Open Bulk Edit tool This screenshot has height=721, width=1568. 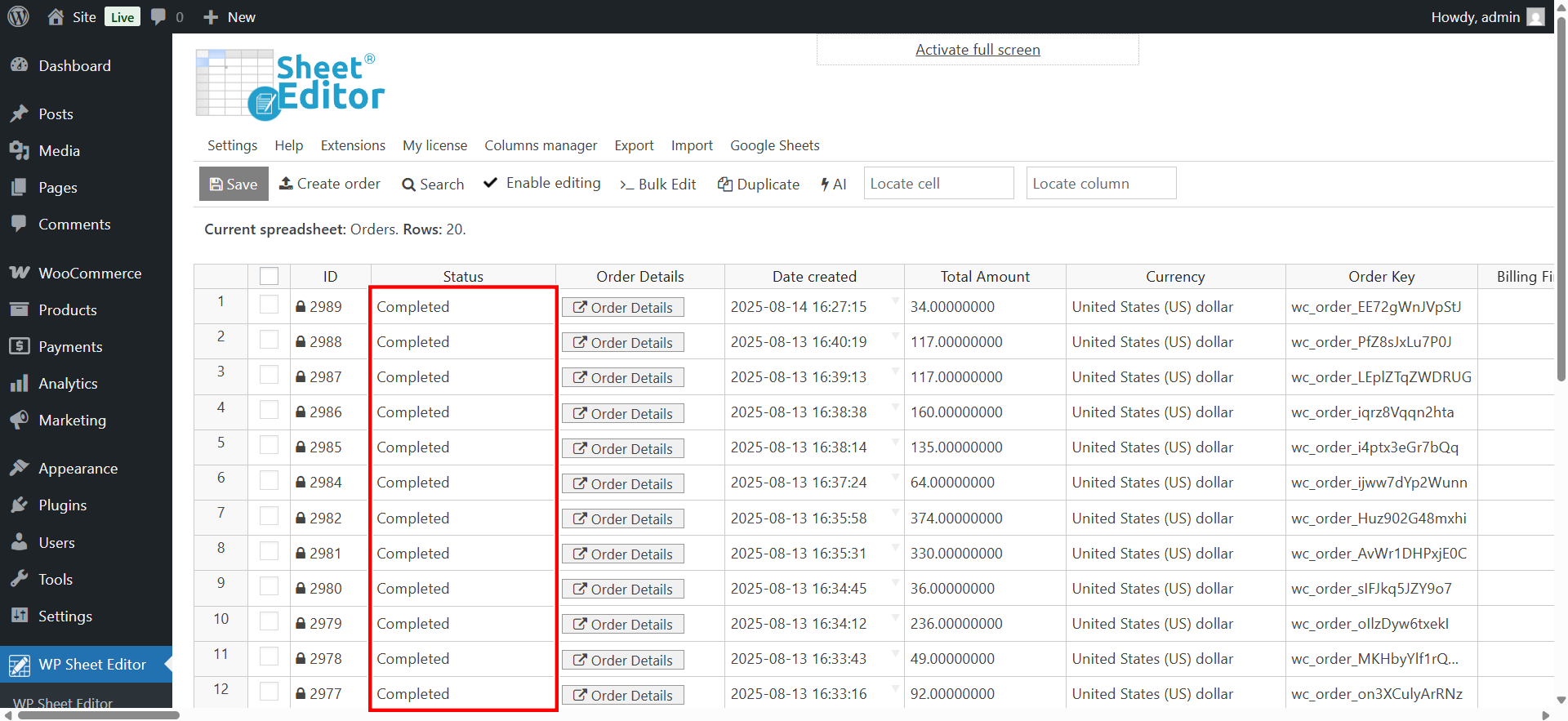tap(657, 185)
